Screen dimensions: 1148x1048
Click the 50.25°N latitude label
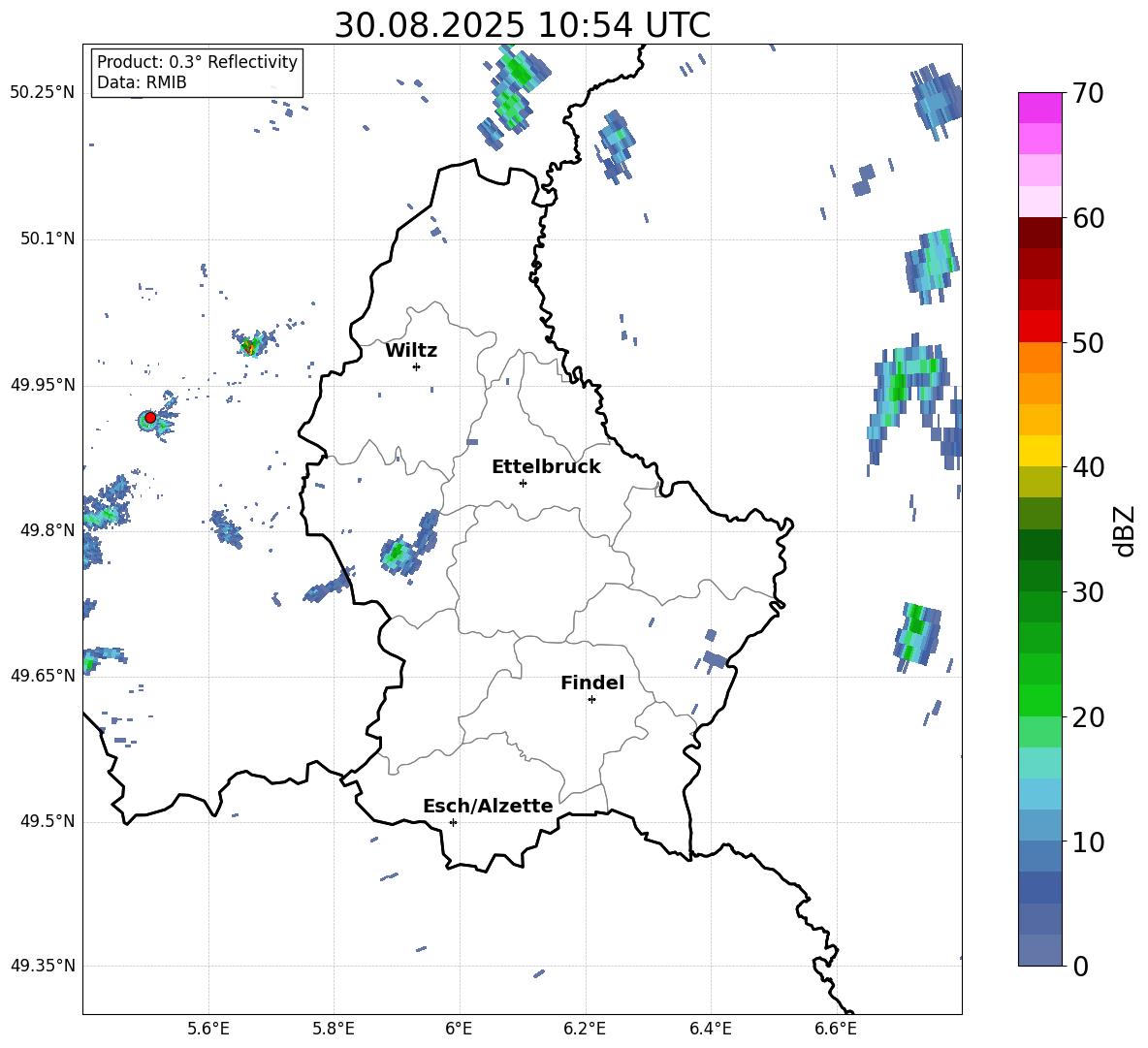(43, 93)
